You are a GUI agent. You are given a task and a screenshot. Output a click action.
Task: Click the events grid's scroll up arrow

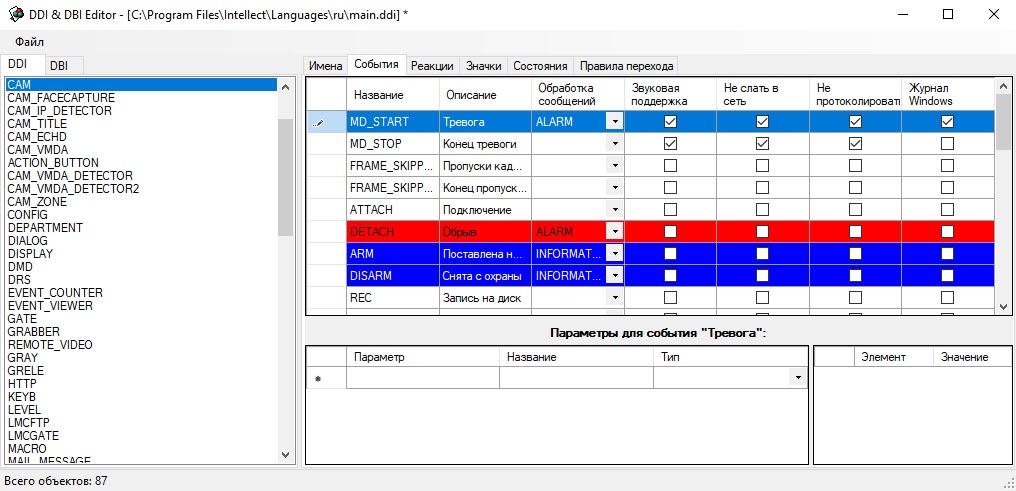coord(1003,86)
